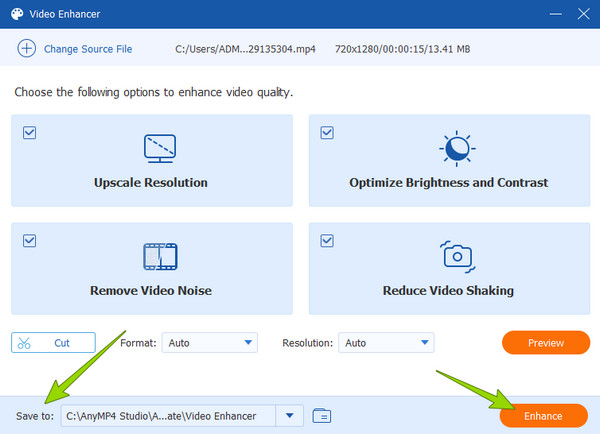
Task: Click the Upscale Resolution monitor icon
Action: coord(160,148)
